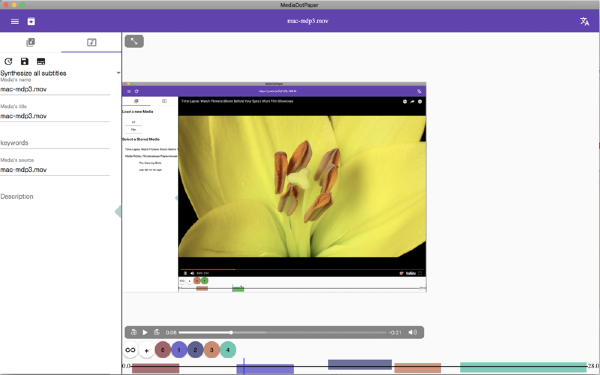Click the subtitles icon
Viewport: 600px width, 375px height.
tap(41, 61)
